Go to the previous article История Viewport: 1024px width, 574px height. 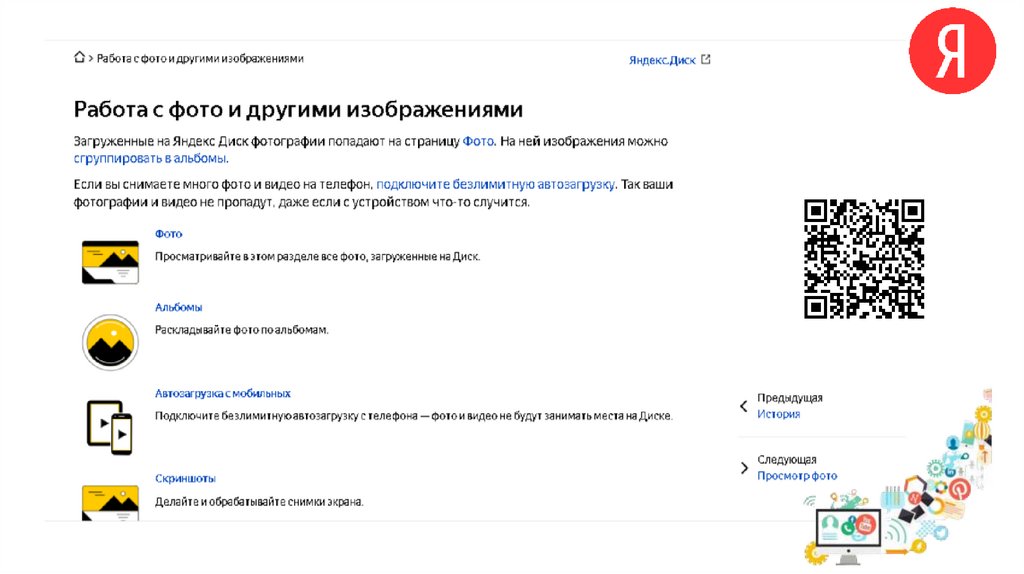(x=778, y=414)
